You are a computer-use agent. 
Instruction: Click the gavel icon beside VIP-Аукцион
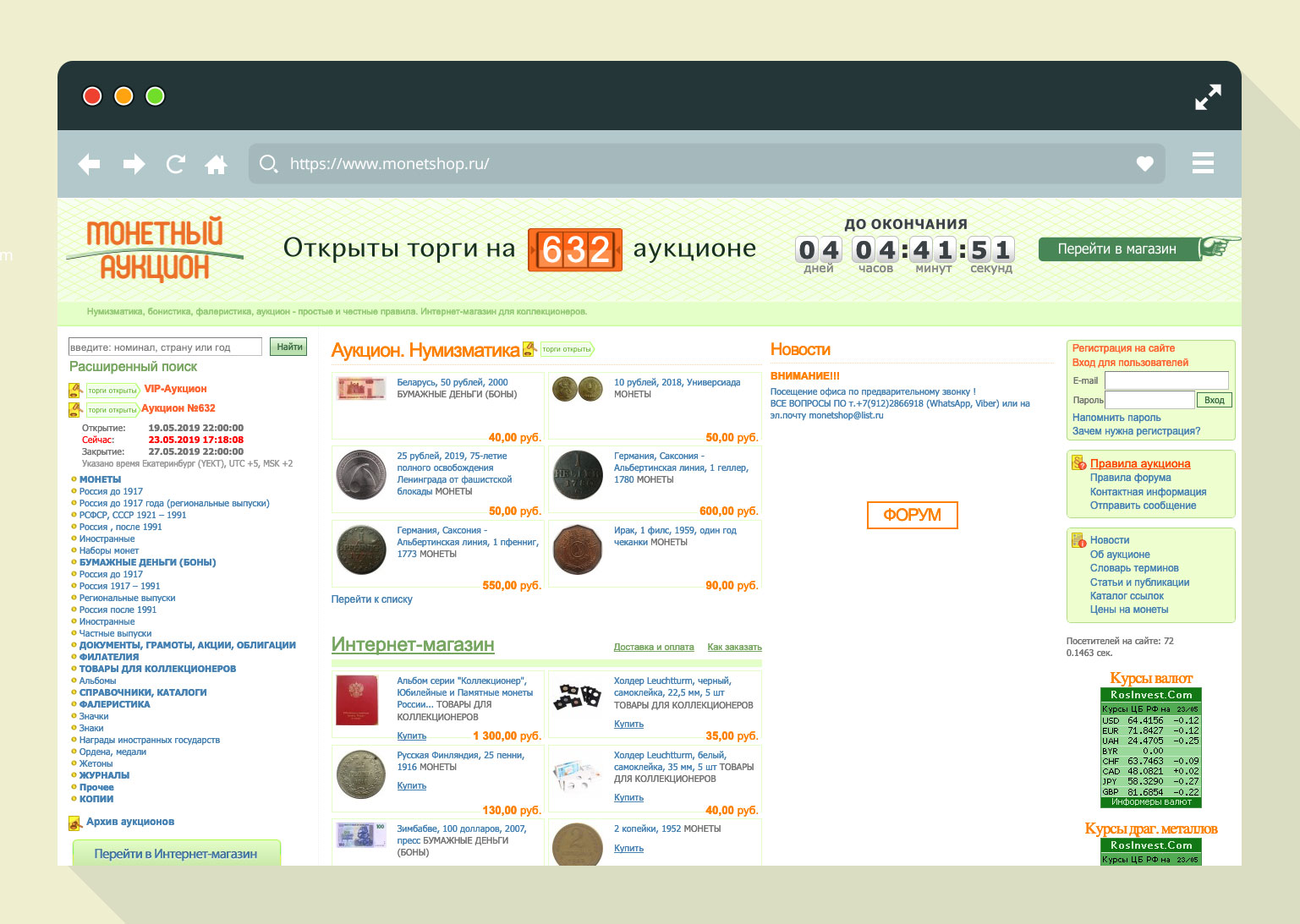point(74,390)
